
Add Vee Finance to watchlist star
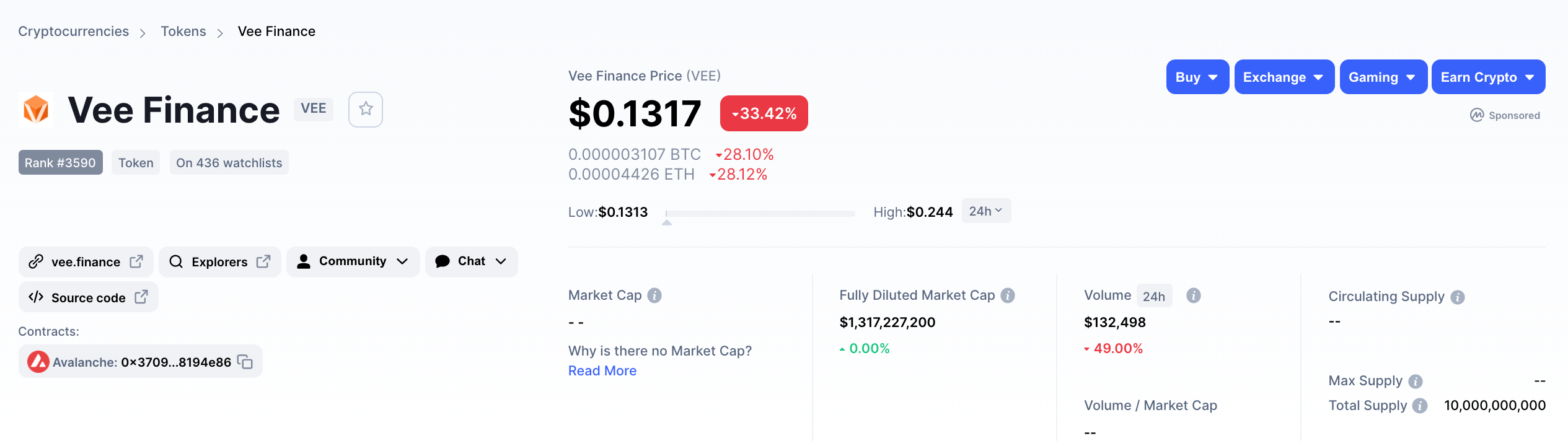[366, 110]
